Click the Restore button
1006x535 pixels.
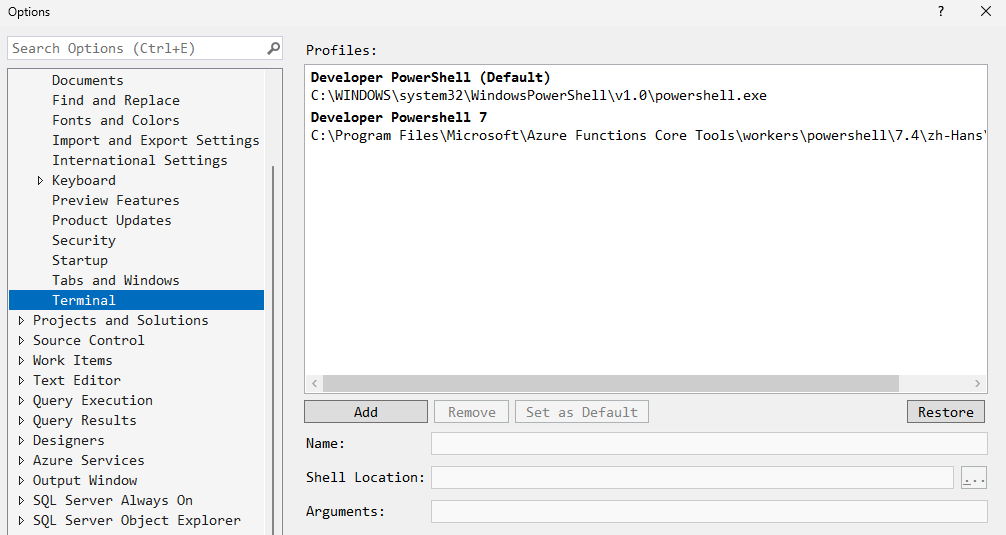click(x=945, y=412)
